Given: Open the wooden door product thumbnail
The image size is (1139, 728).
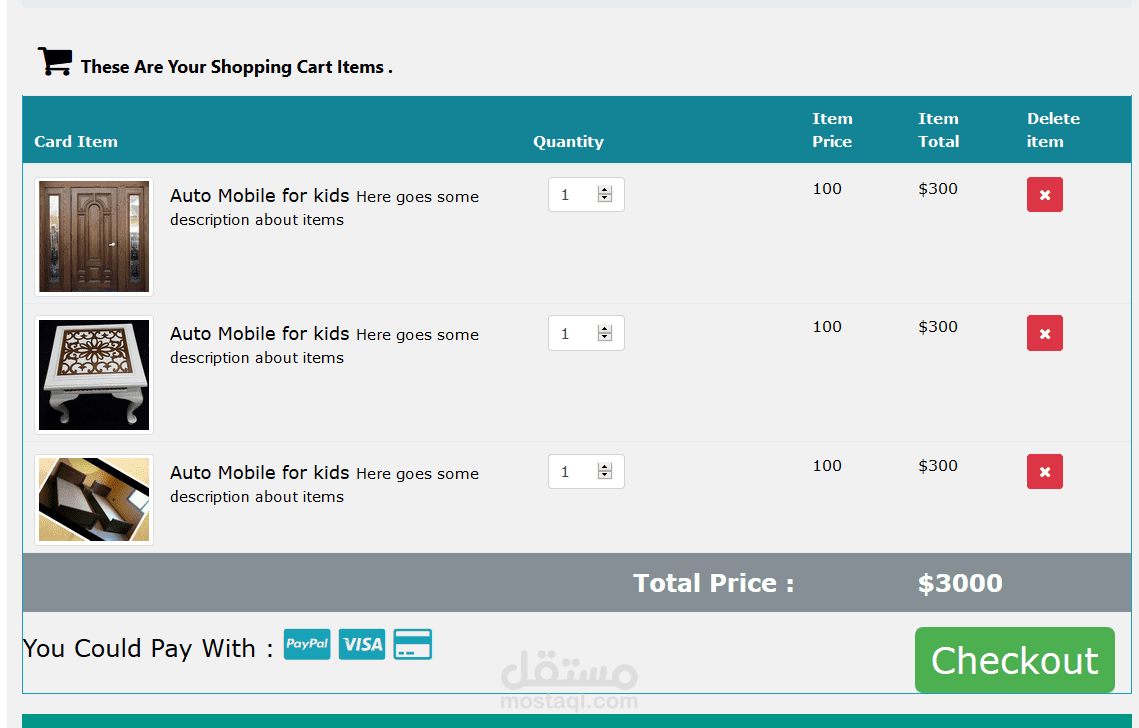Looking at the screenshot, I should (x=94, y=237).
